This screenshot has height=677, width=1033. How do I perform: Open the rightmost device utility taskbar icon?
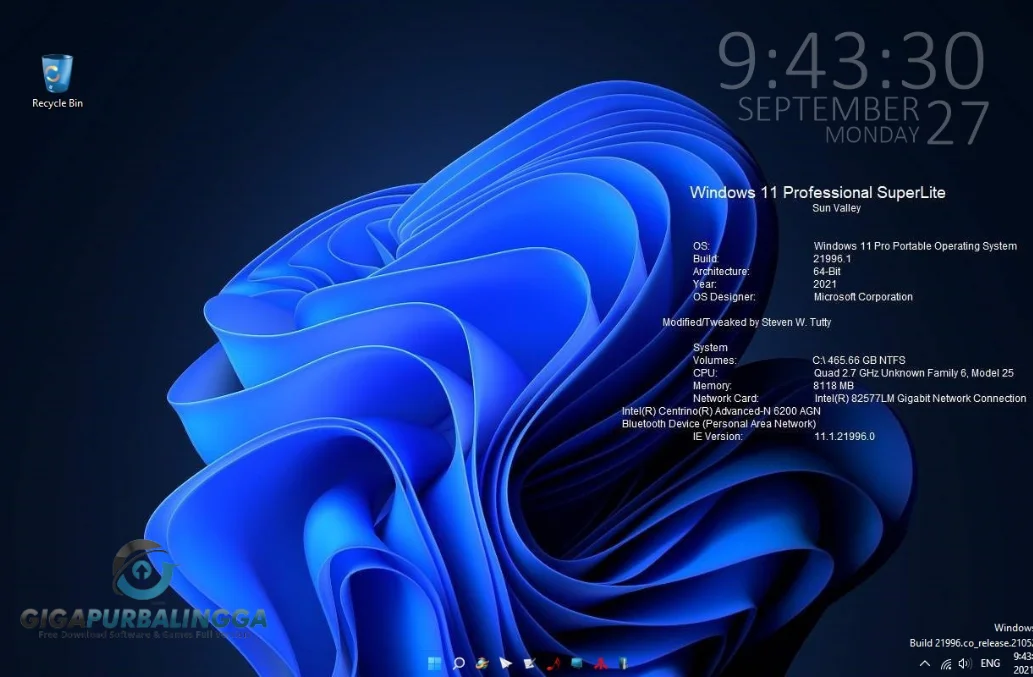tap(624, 663)
